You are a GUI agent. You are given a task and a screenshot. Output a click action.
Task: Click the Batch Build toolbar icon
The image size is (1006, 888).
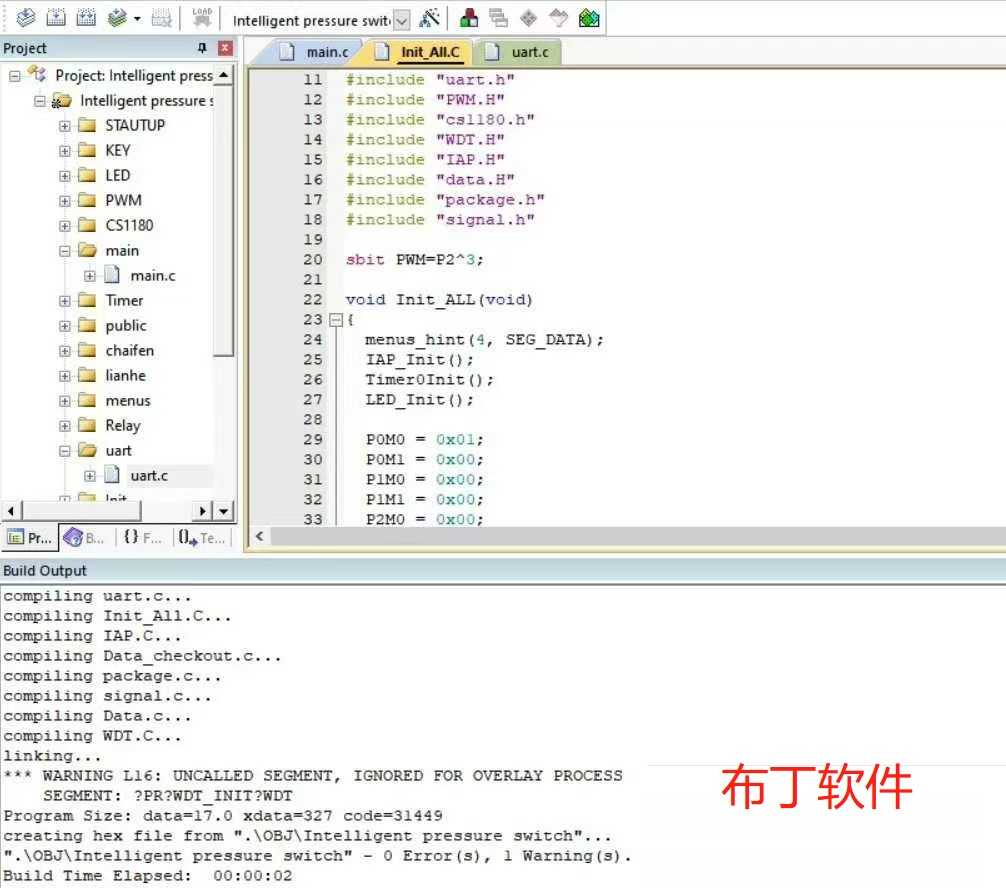pyautogui.click(x=117, y=18)
